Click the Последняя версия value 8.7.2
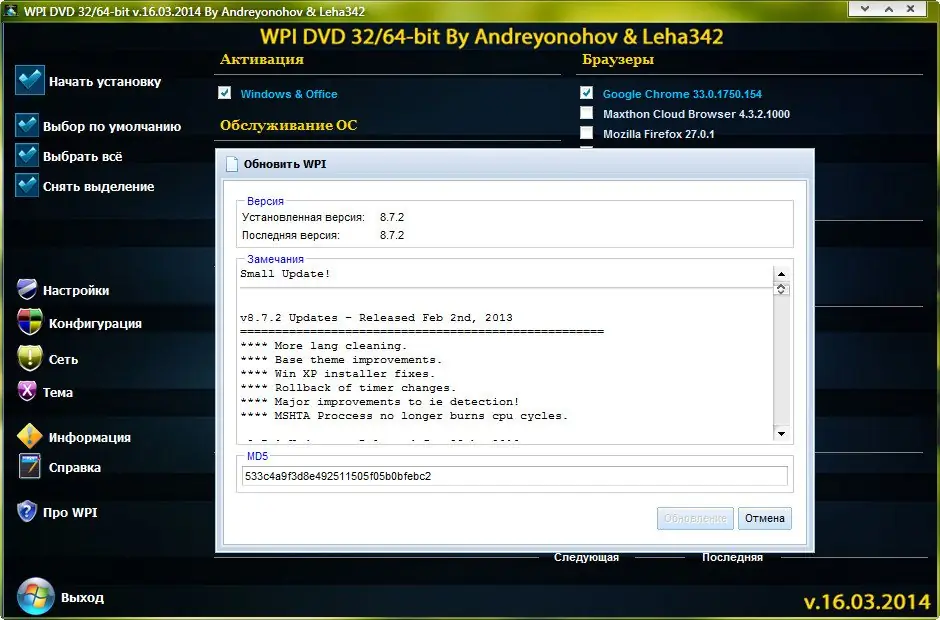The image size is (940, 620). point(392,235)
